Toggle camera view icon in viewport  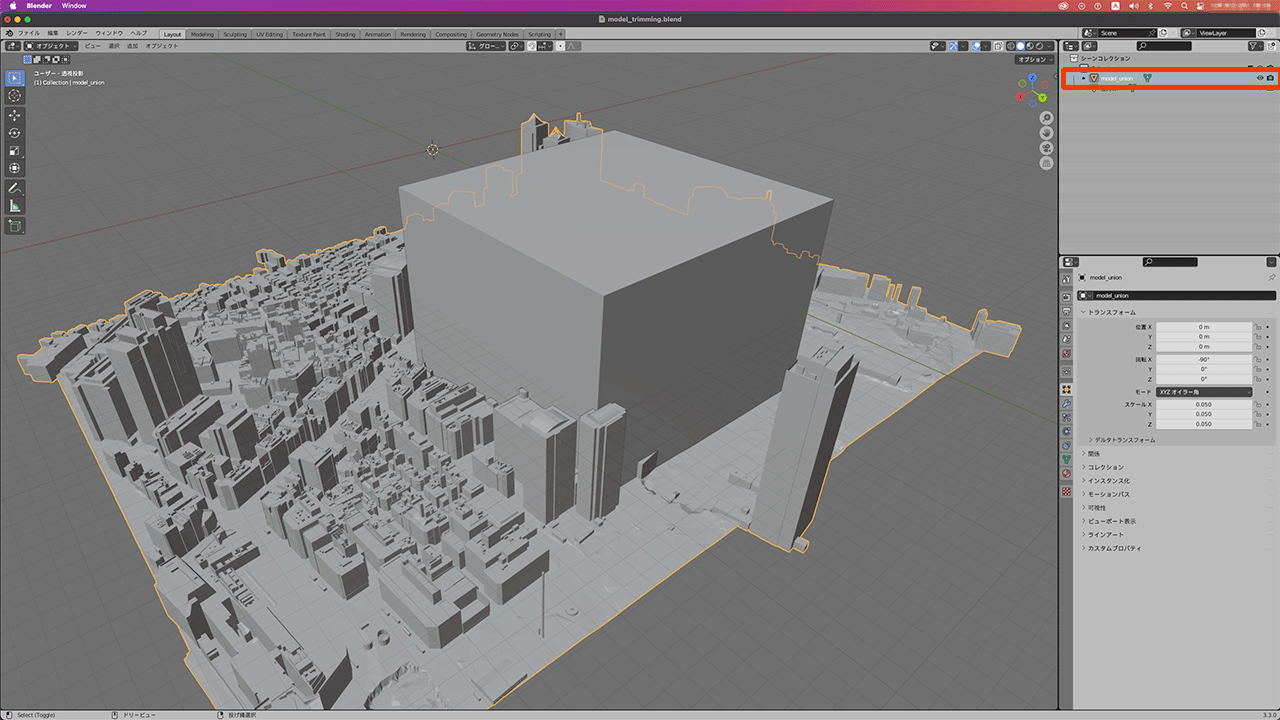pyautogui.click(x=1046, y=147)
